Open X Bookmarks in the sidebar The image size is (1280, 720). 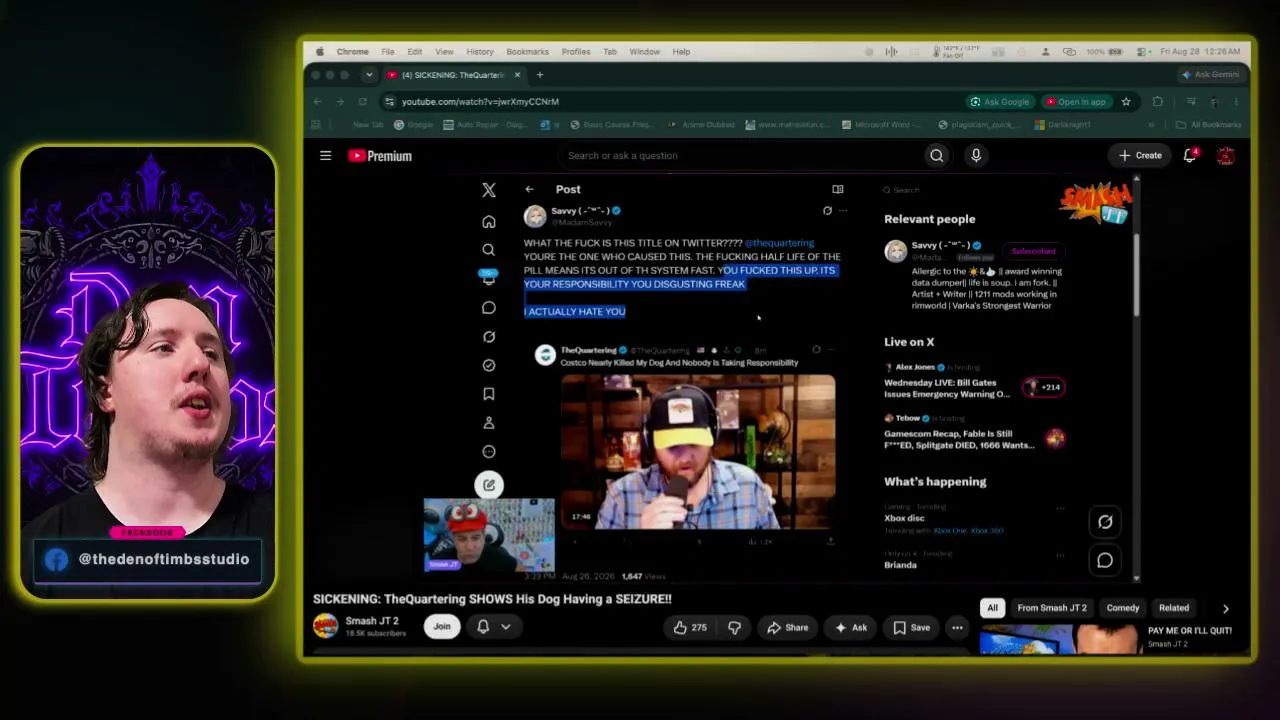[x=489, y=394]
